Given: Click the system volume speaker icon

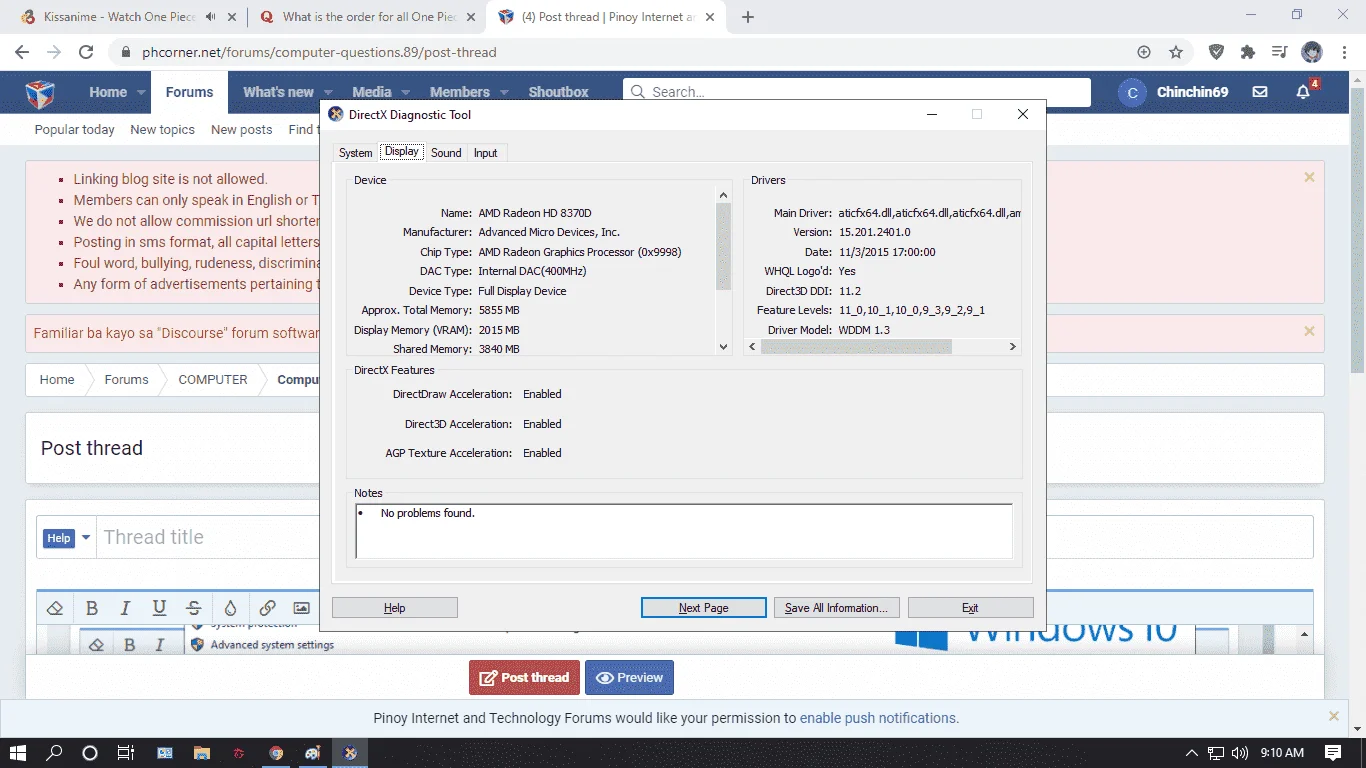Looking at the screenshot, I should tap(1240, 753).
